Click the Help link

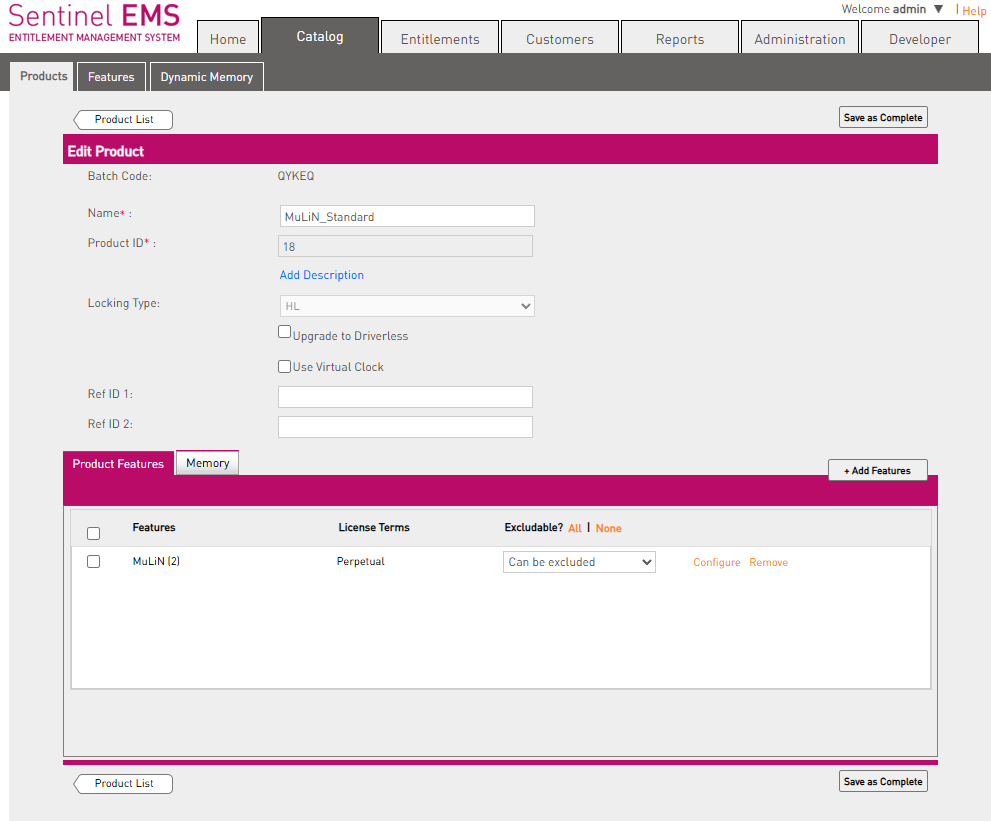974,10
